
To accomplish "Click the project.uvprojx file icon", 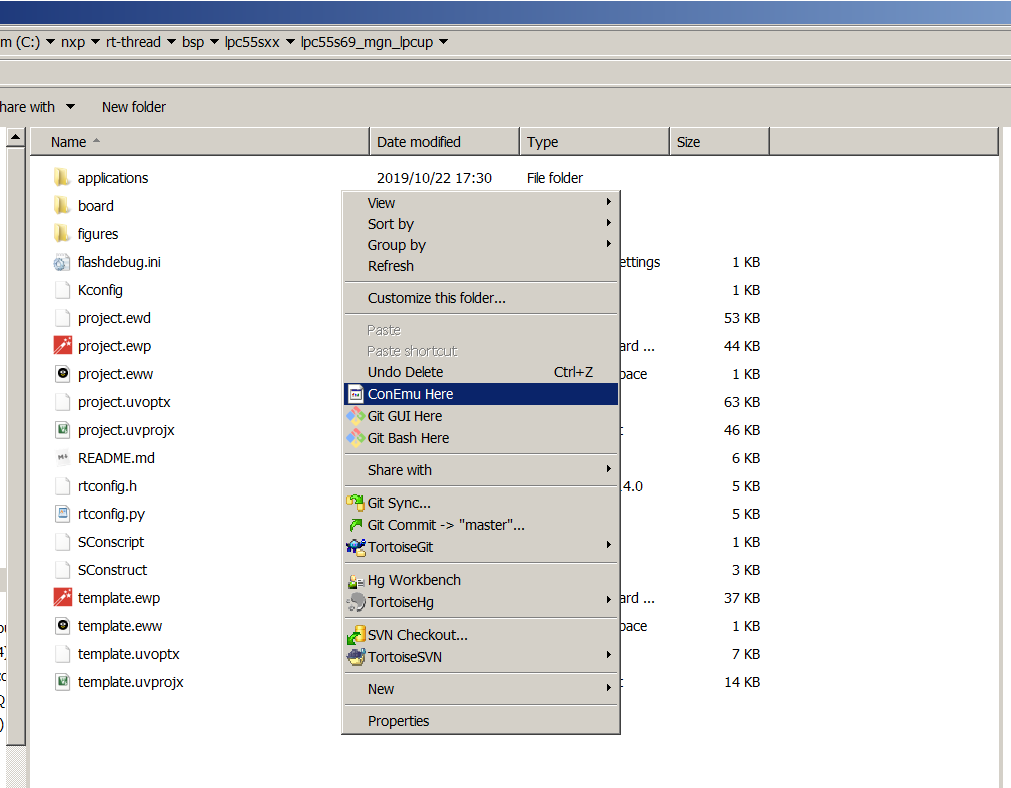I will pyautogui.click(x=62, y=430).
